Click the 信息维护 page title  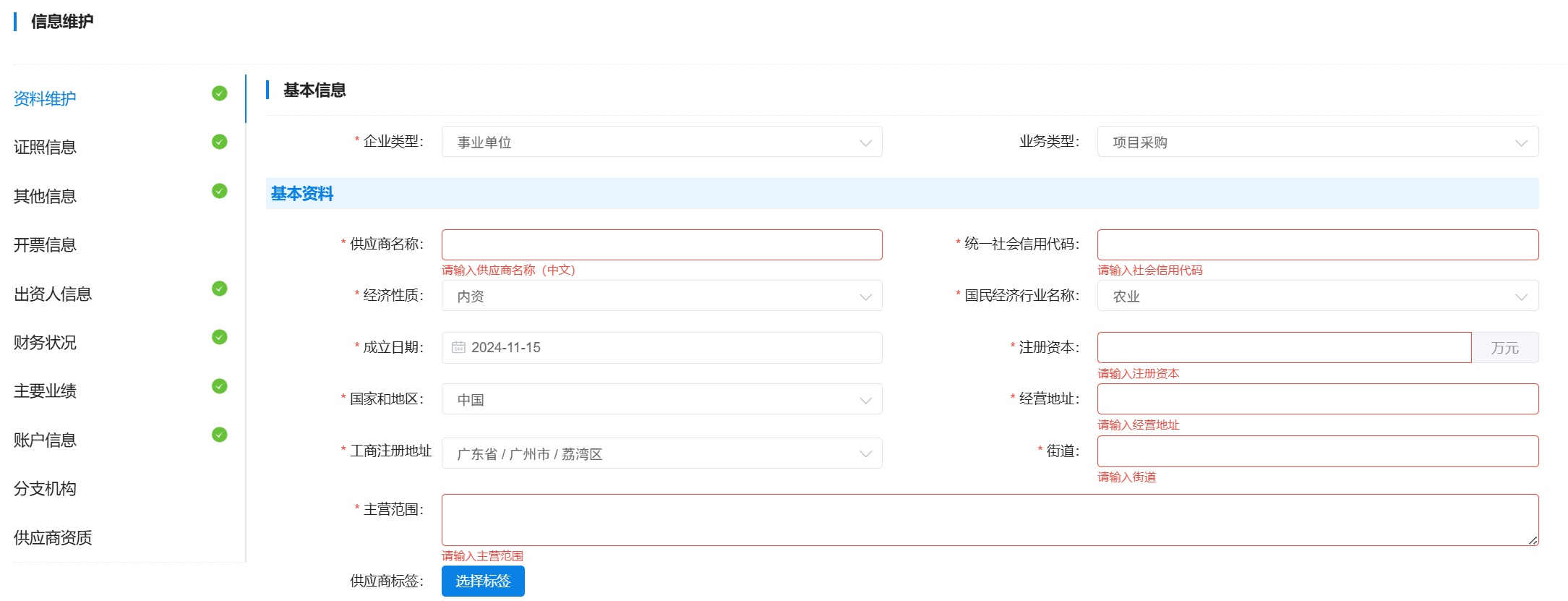point(62,22)
